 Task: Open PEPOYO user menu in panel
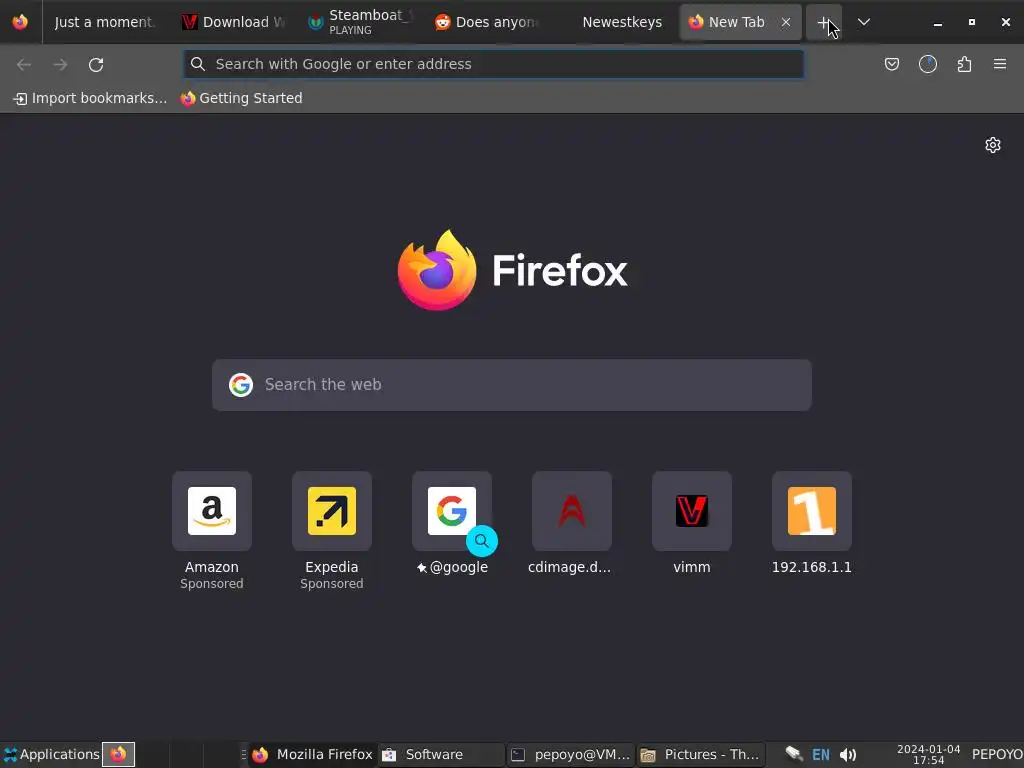(x=997, y=754)
